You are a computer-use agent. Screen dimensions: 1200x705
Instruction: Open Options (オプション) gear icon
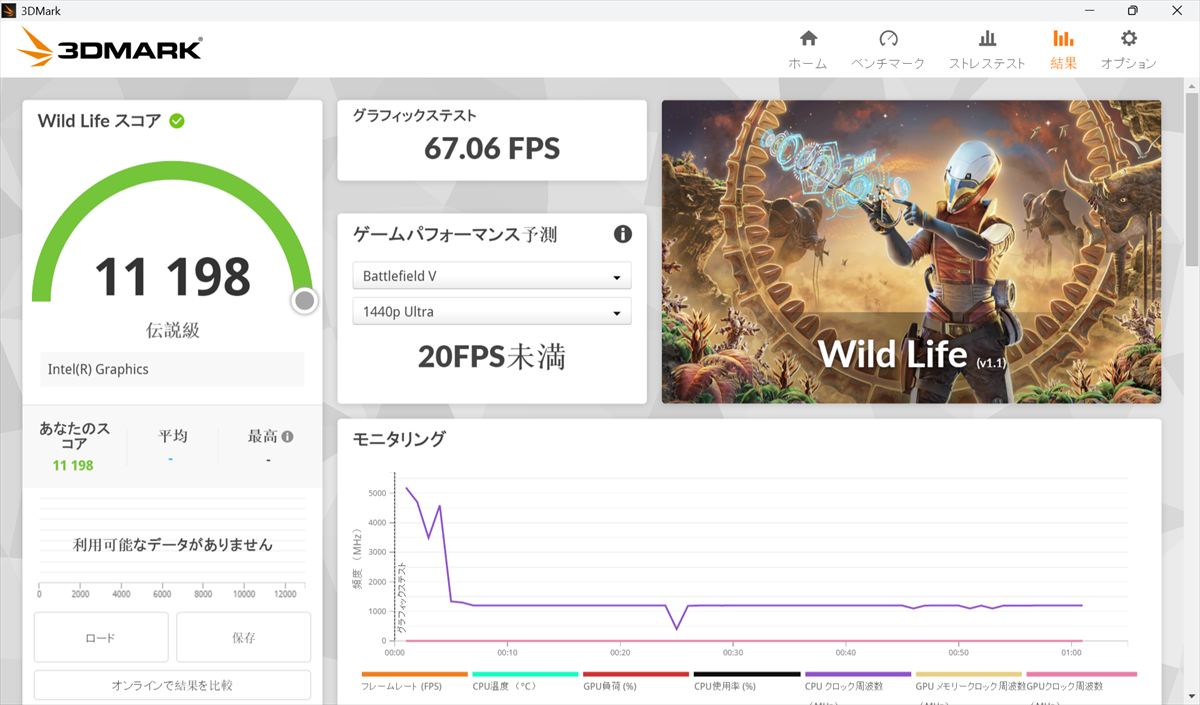coord(1128,40)
